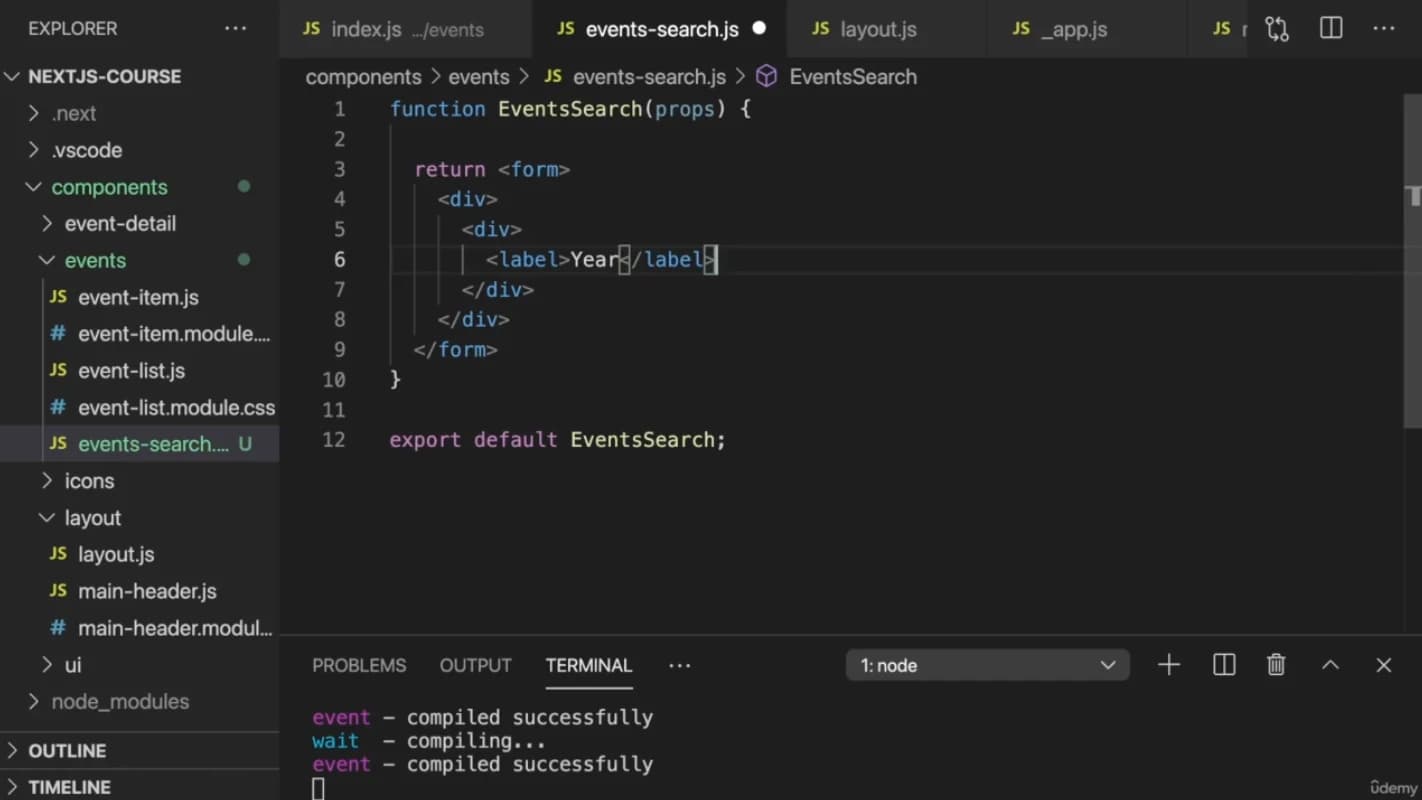Split the terminal panel
Viewport: 1422px width, 800px height.
point(1224,665)
